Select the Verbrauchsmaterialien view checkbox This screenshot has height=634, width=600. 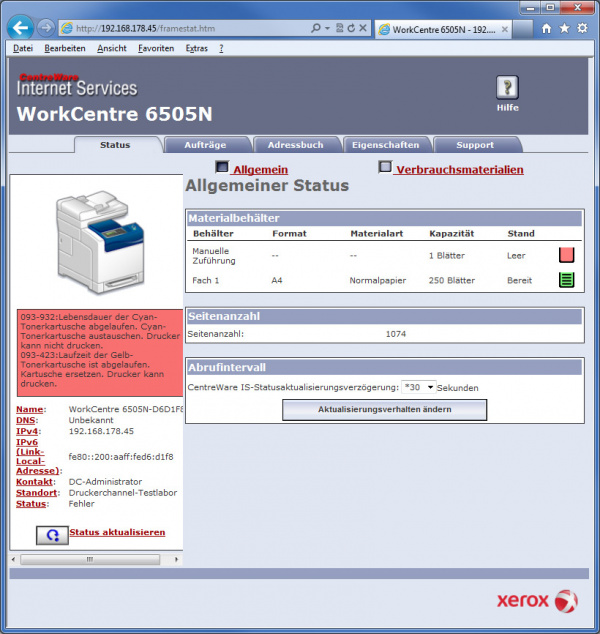pyautogui.click(x=385, y=168)
